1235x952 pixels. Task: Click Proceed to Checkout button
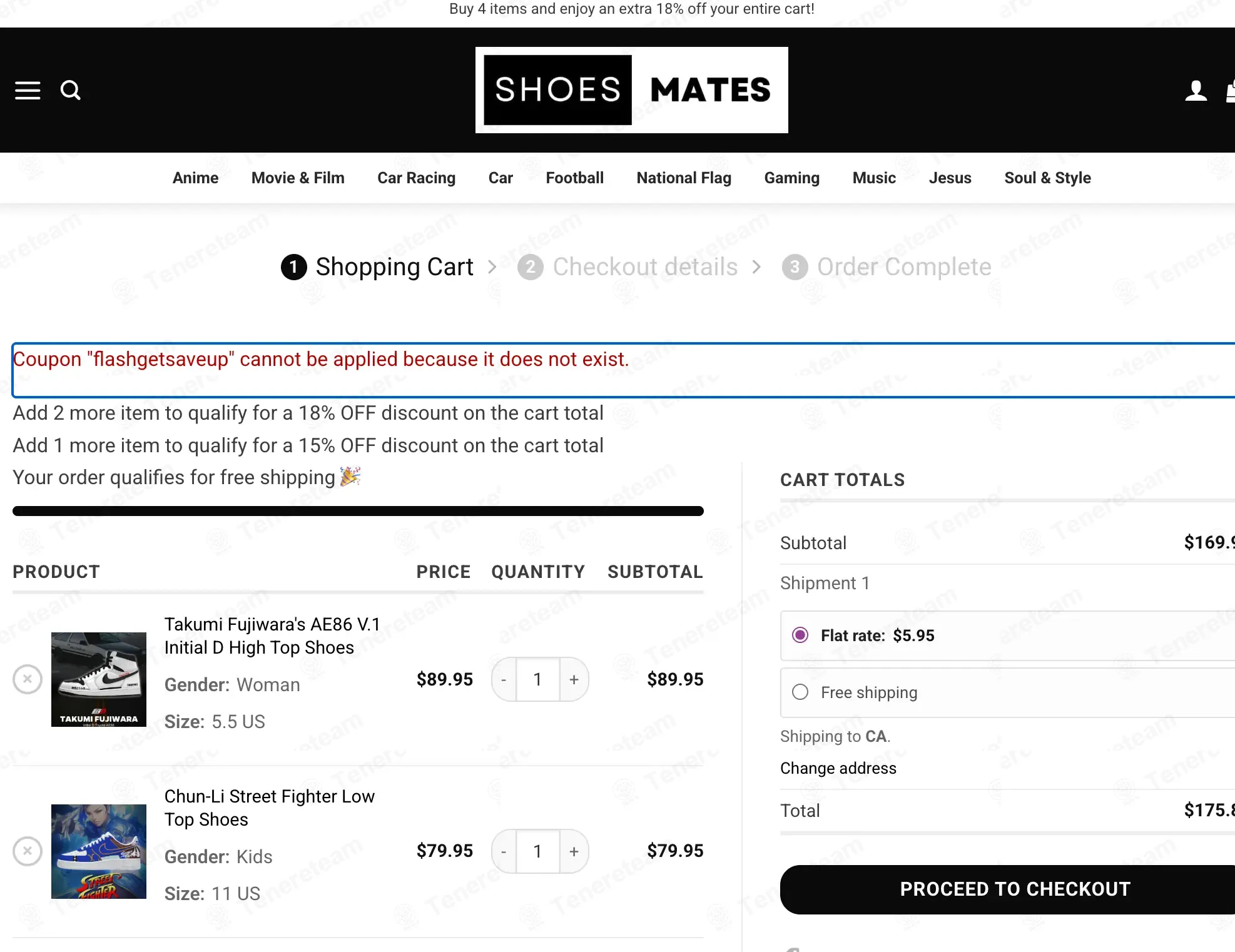1015,889
